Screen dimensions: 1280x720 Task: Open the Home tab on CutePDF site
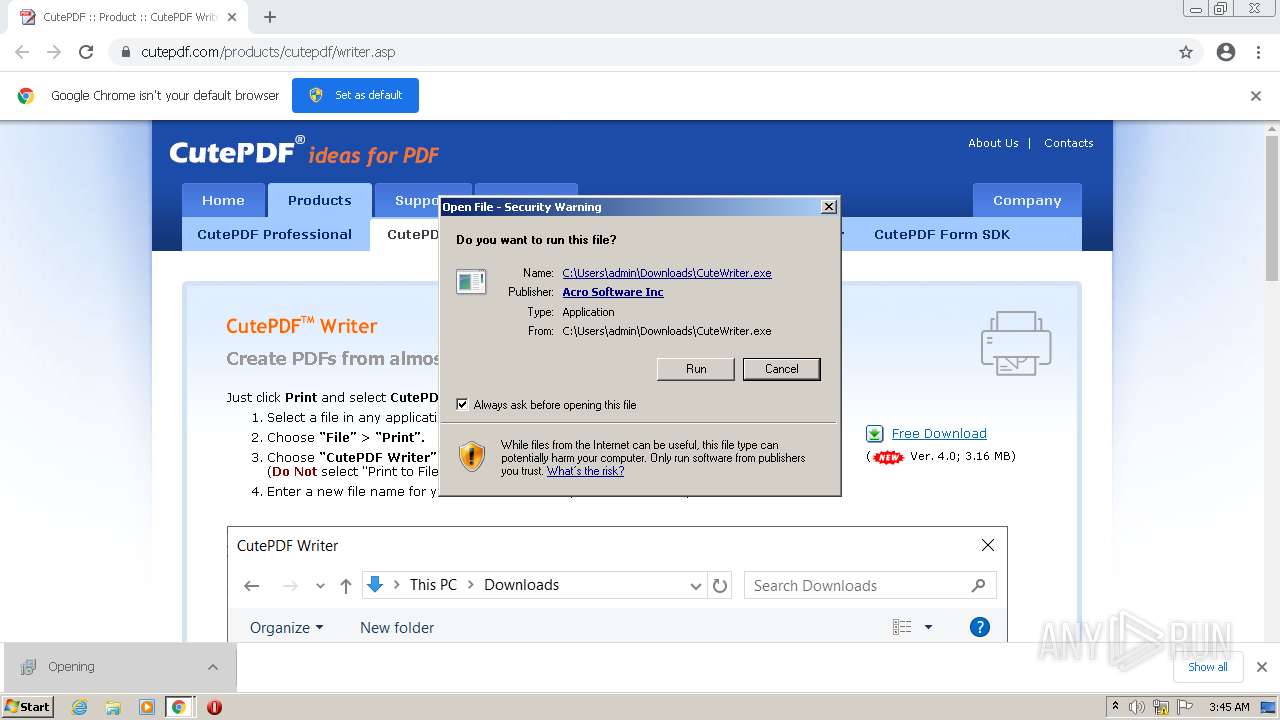point(223,200)
